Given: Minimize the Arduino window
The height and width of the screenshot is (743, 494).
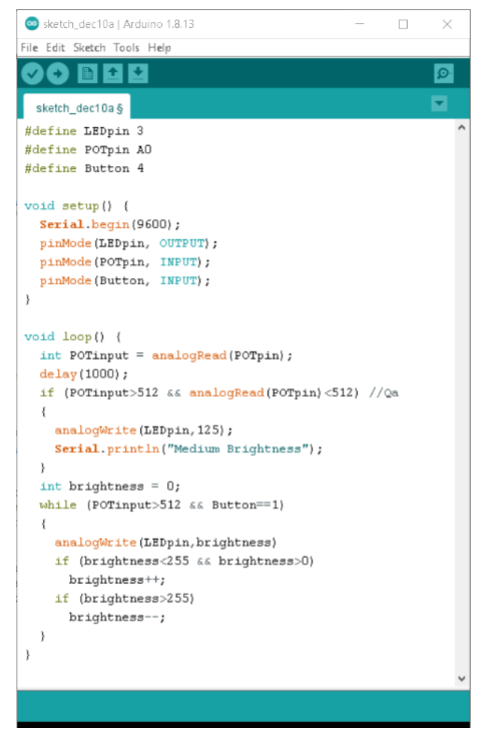Looking at the screenshot, I should pyautogui.click(x=360, y=24).
